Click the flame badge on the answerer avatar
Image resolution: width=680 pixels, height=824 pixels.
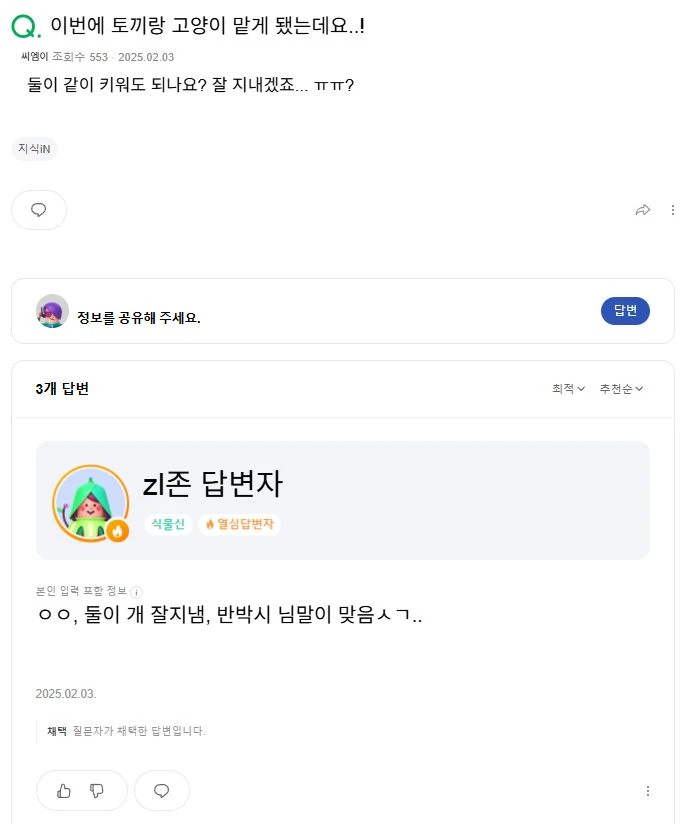pos(118,531)
